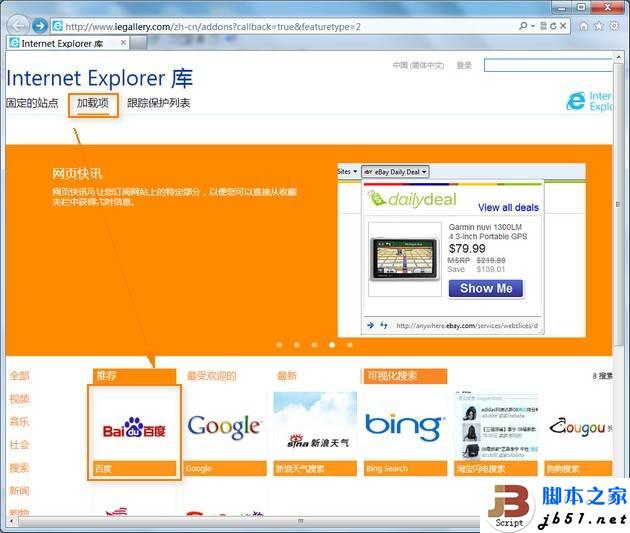Select the Internet Explorer 库 tab
Image resolution: width=630 pixels, height=533 pixels.
tap(68, 43)
